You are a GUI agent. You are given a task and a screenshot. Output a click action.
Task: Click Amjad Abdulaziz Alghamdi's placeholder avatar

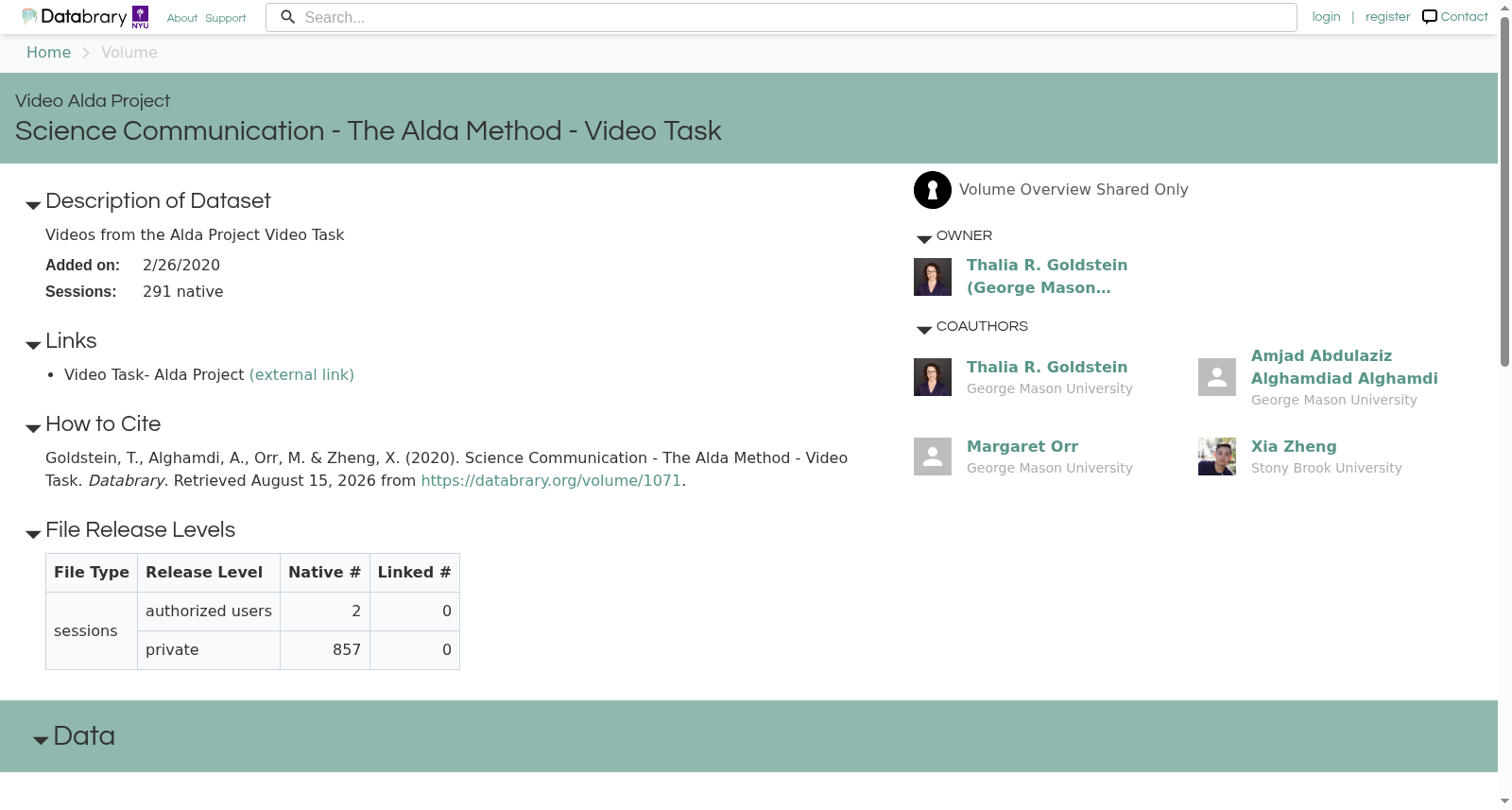pyautogui.click(x=1217, y=377)
